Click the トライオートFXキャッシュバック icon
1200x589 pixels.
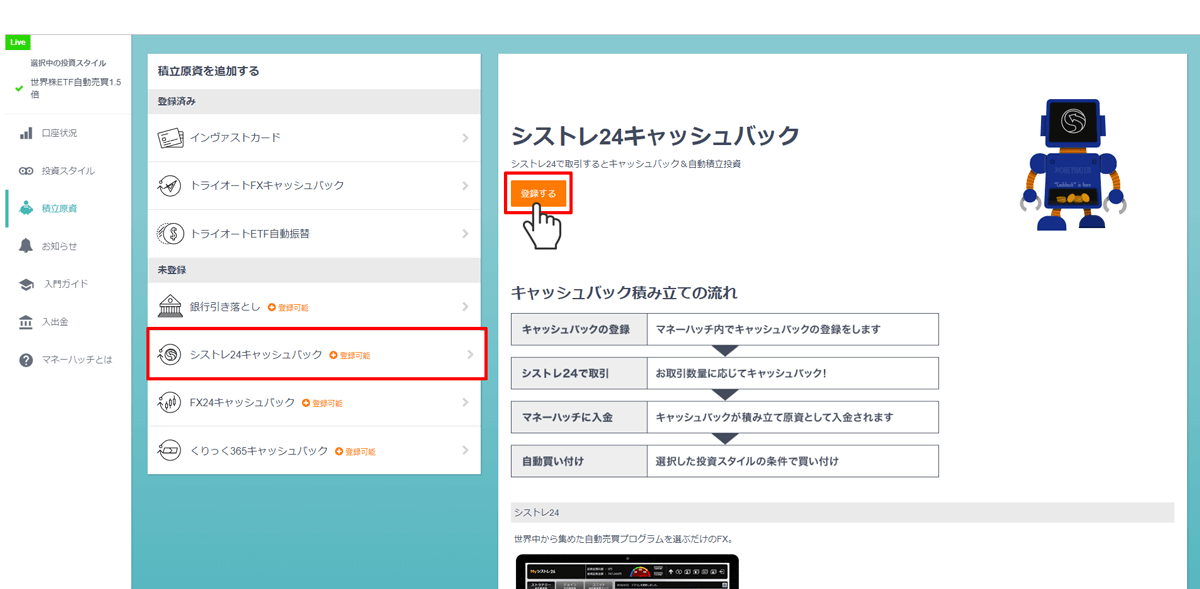pyautogui.click(x=170, y=186)
